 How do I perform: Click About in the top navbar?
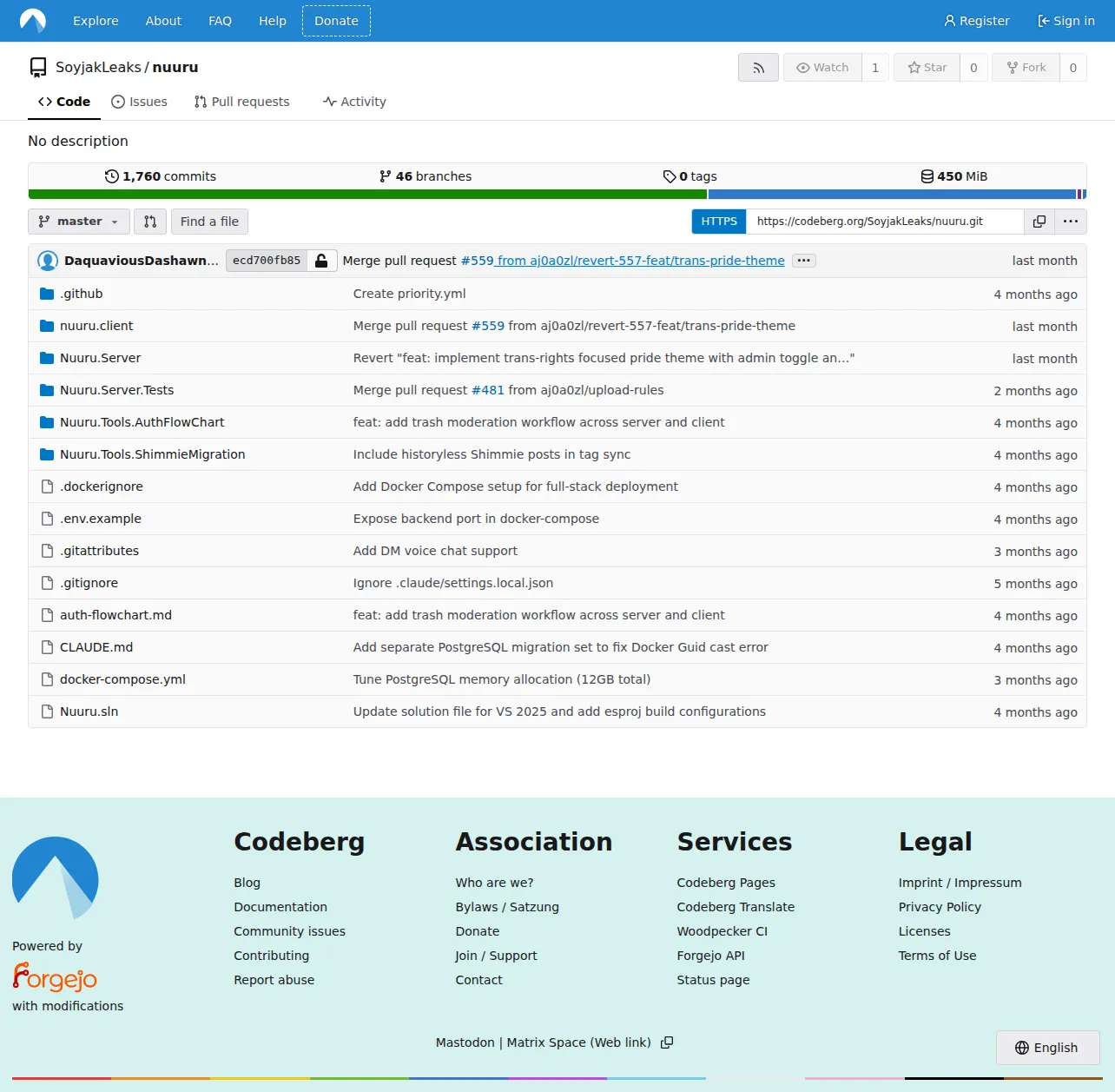tap(163, 21)
